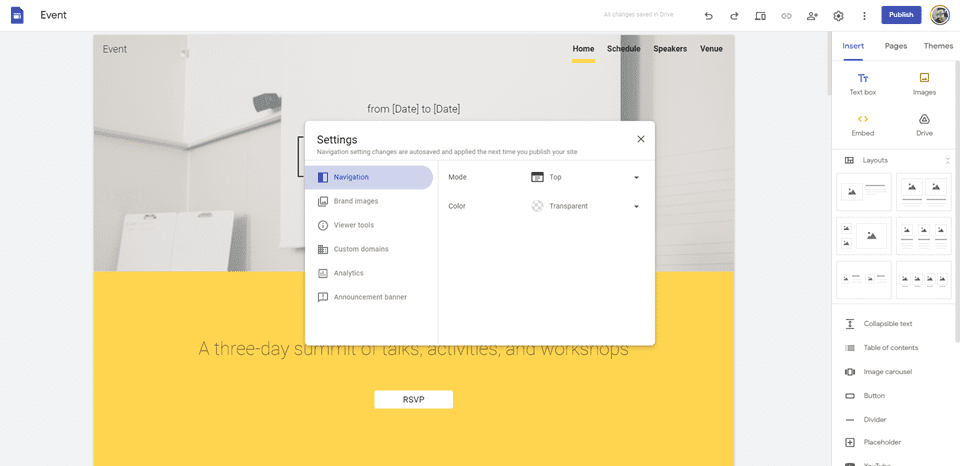Click the Redo arrow icon
Image resolution: width=960 pixels, height=466 pixels.
click(734, 16)
